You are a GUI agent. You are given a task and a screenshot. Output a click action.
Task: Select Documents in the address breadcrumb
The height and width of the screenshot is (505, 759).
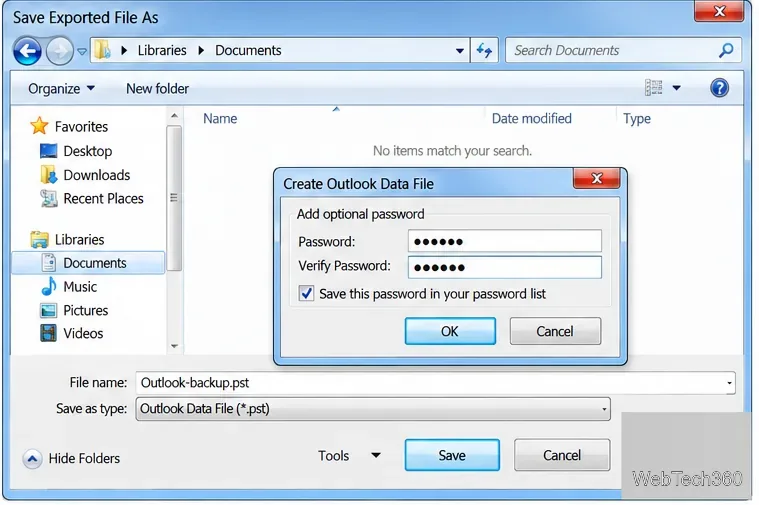(x=248, y=50)
